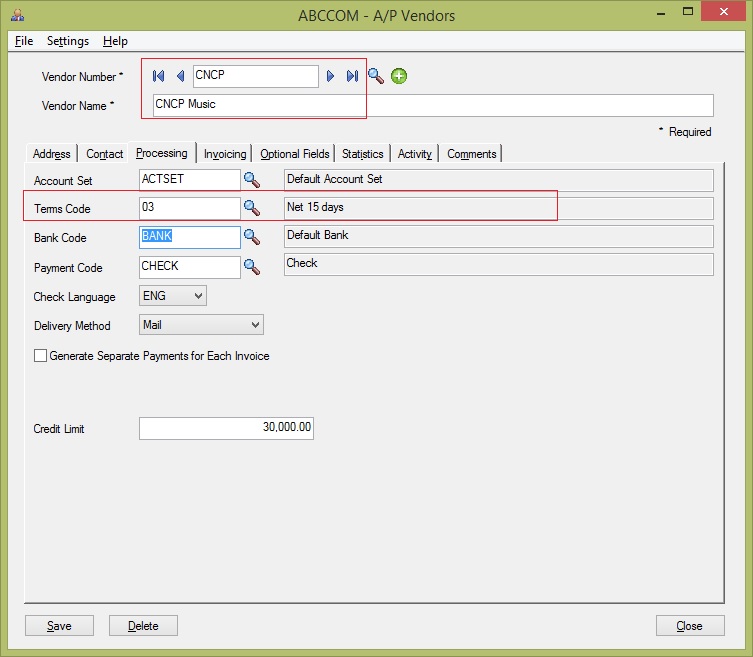The height and width of the screenshot is (657, 753).
Task: Open Vendor Number finder magnifier
Action: [375, 76]
